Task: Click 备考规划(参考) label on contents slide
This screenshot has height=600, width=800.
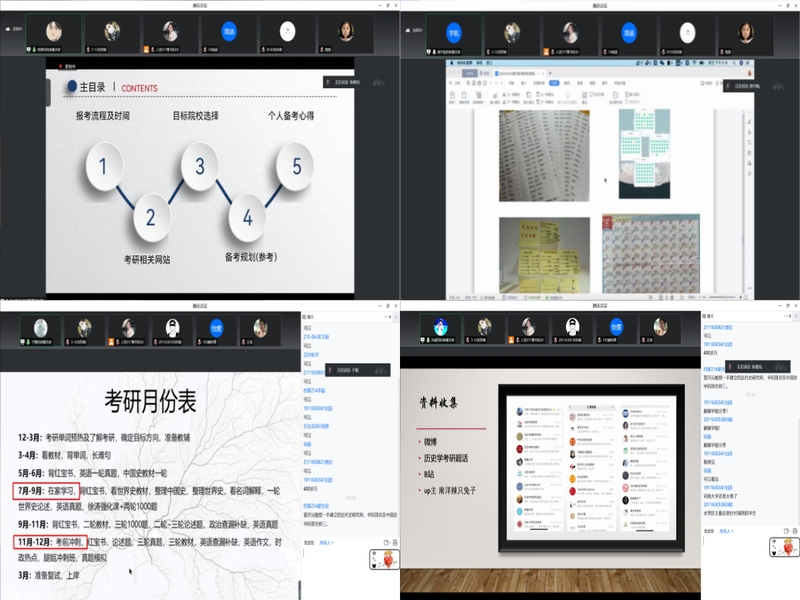Action: click(251, 257)
